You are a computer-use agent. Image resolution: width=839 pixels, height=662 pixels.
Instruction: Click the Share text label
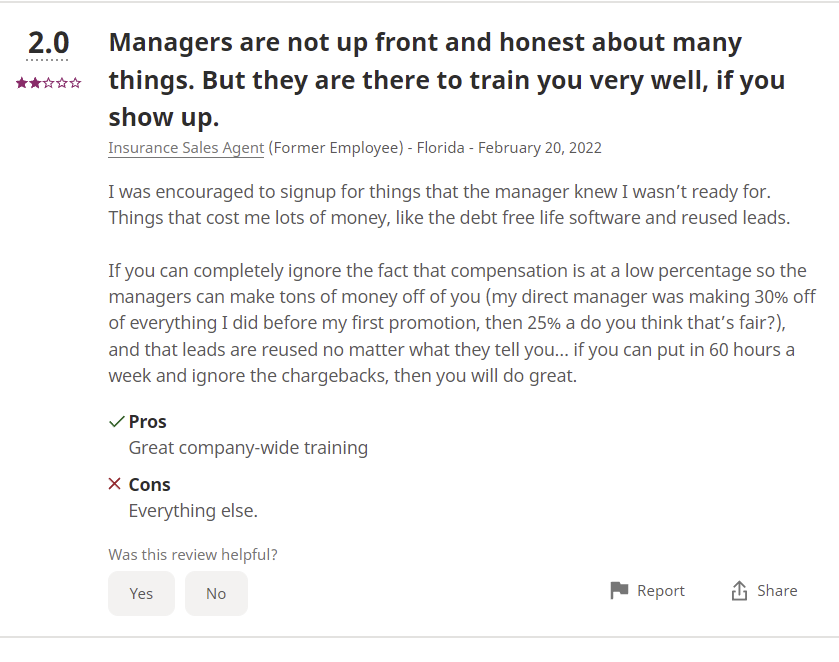pyautogui.click(x=777, y=591)
